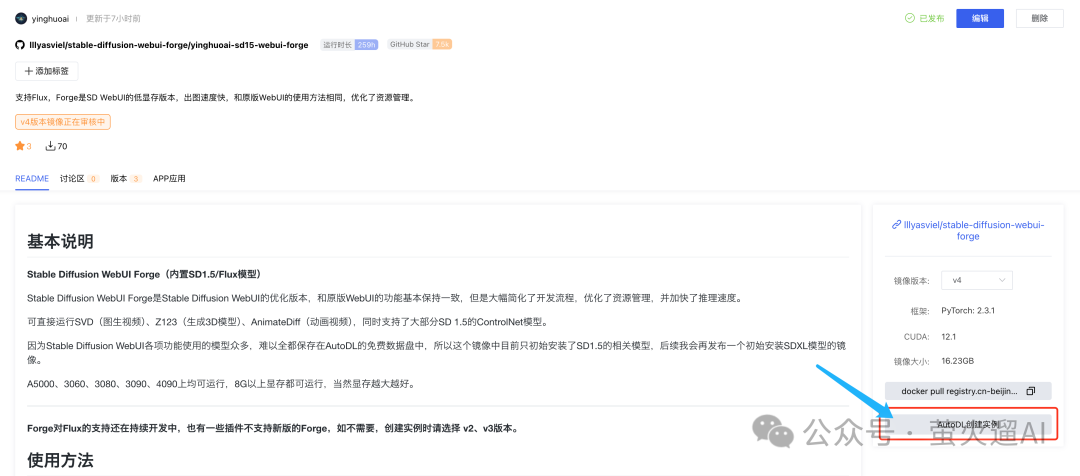Open the 讨论区 tab
1080x476 pixels.
(72, 178)
